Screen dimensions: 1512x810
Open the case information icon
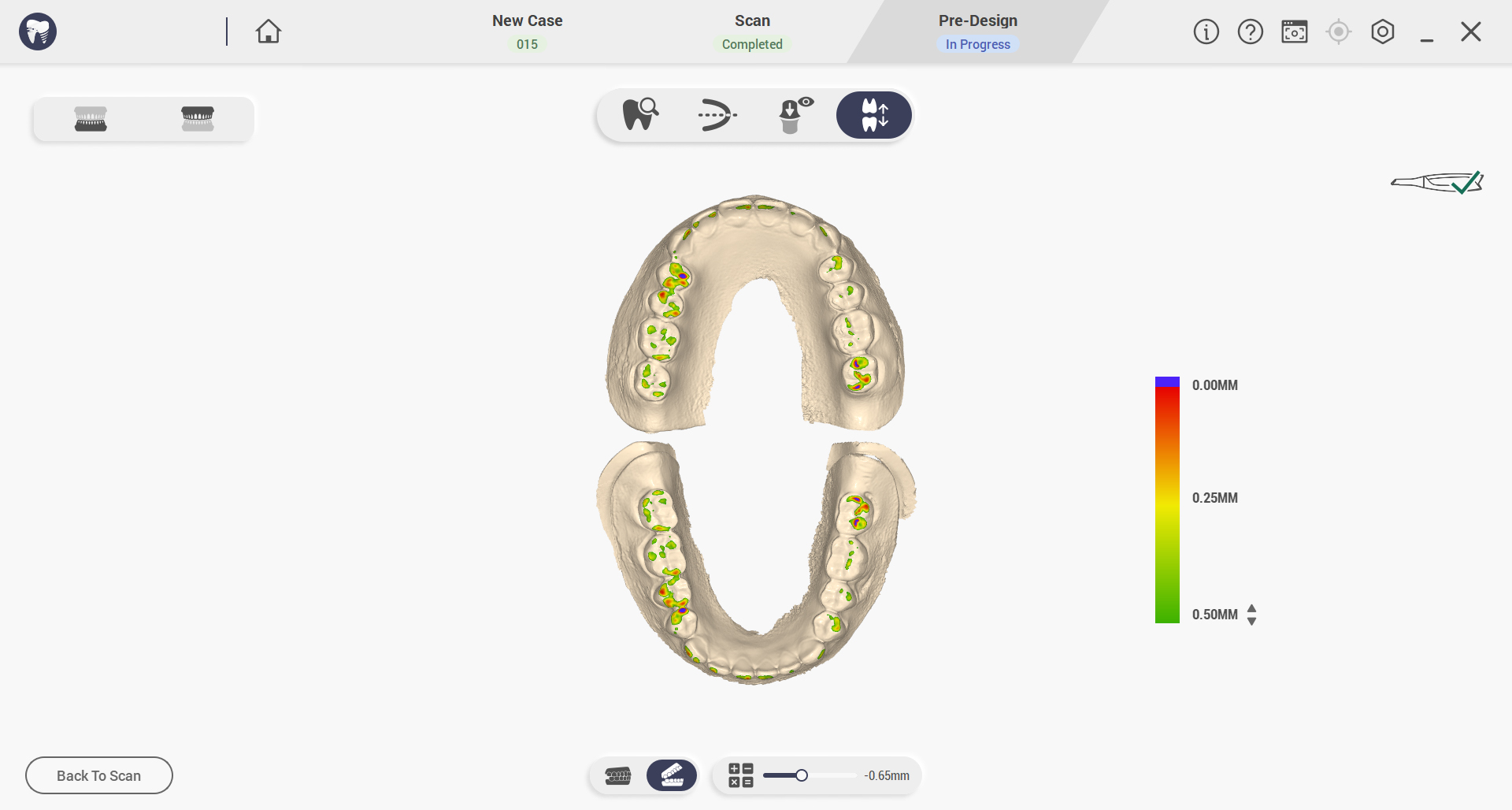[x=1206, y=32]
